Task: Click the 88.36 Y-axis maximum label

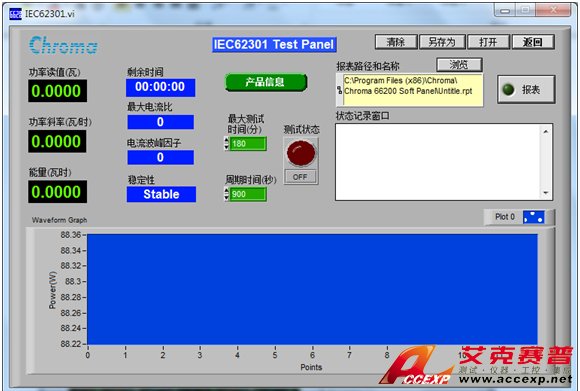Action: (x=70, y=235)
